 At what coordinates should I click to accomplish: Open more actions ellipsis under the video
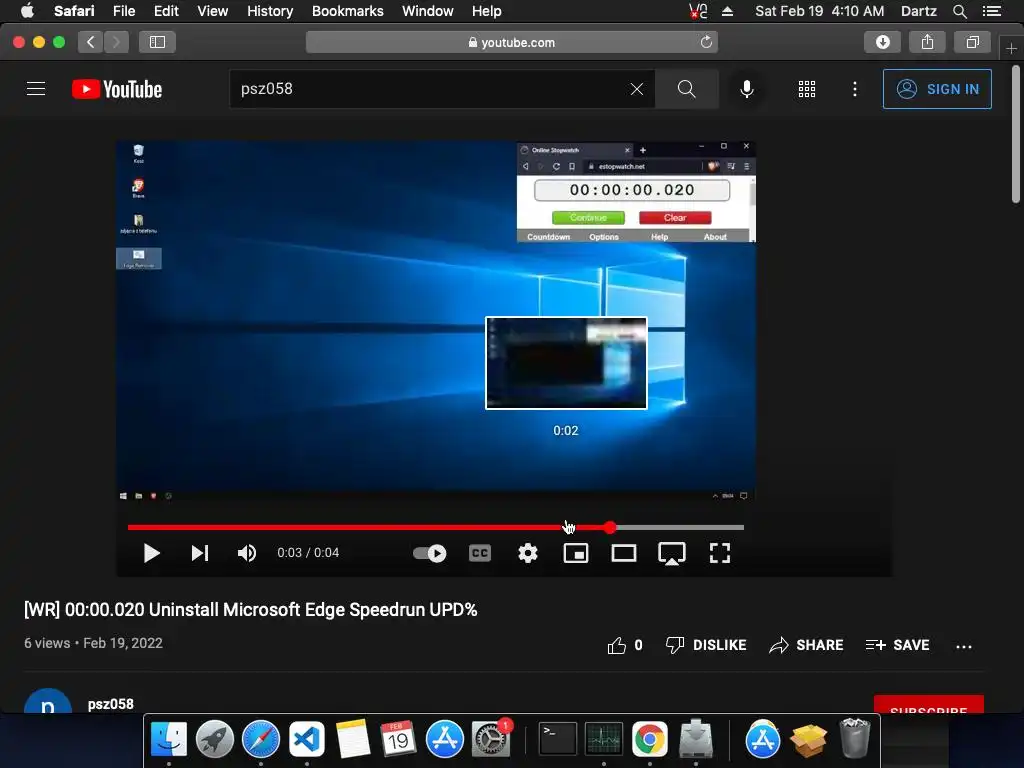(964, 647)
